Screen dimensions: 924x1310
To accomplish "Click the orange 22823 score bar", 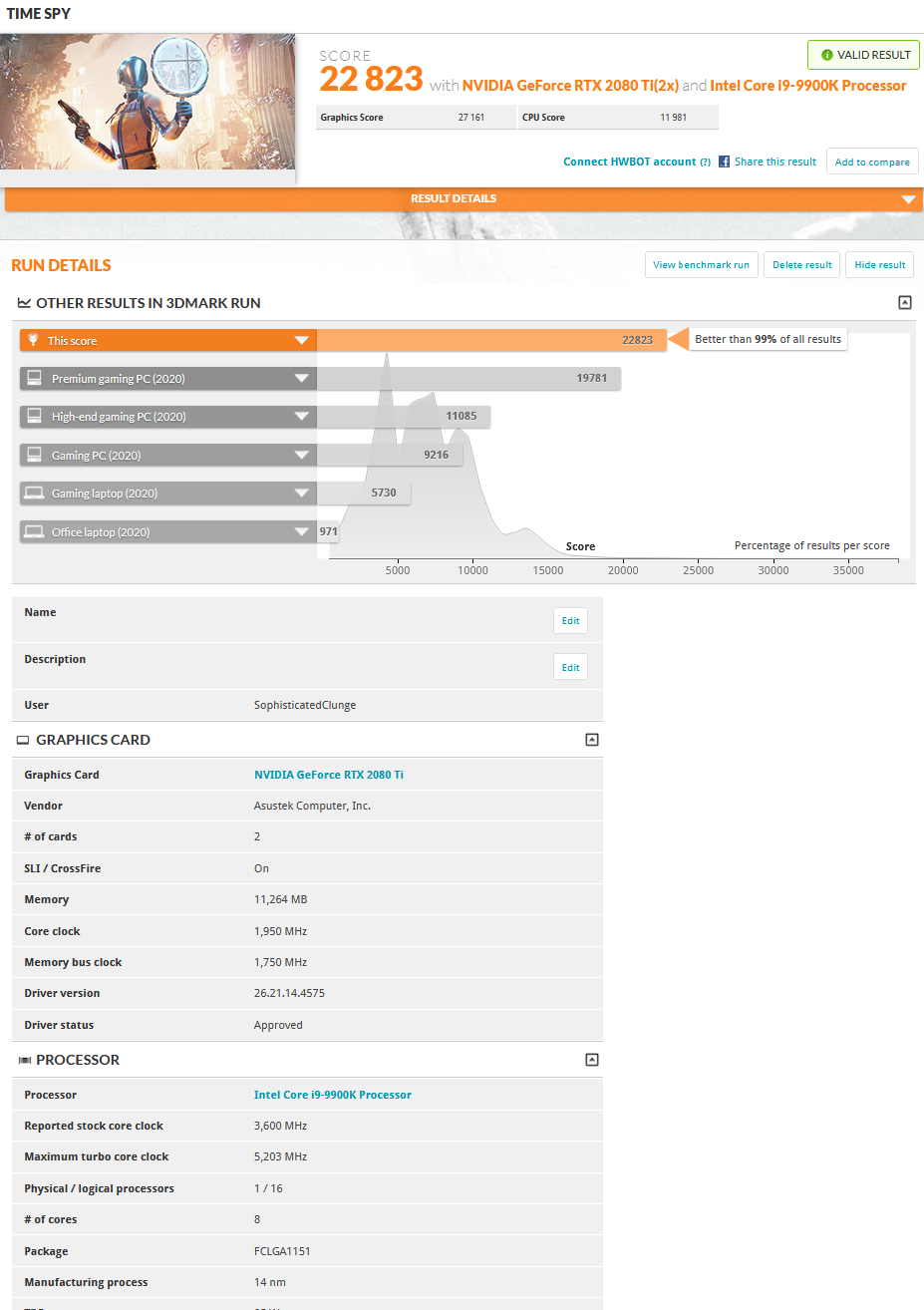I will [488, 340].
